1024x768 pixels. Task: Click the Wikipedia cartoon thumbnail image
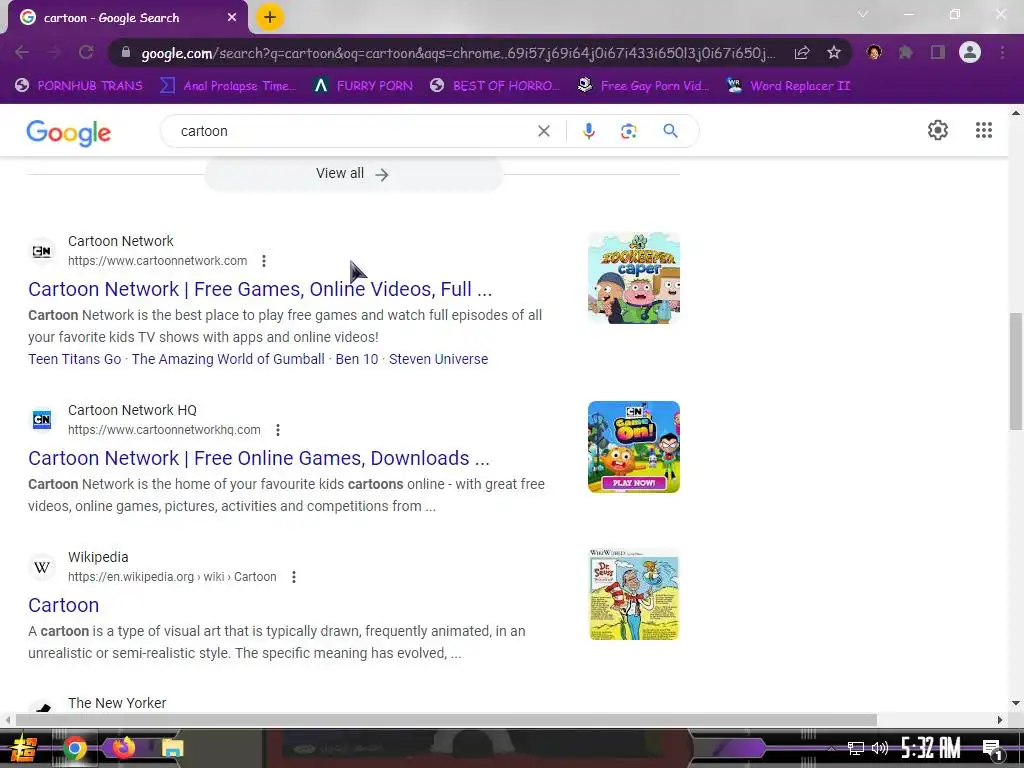[x=633, y=594]
